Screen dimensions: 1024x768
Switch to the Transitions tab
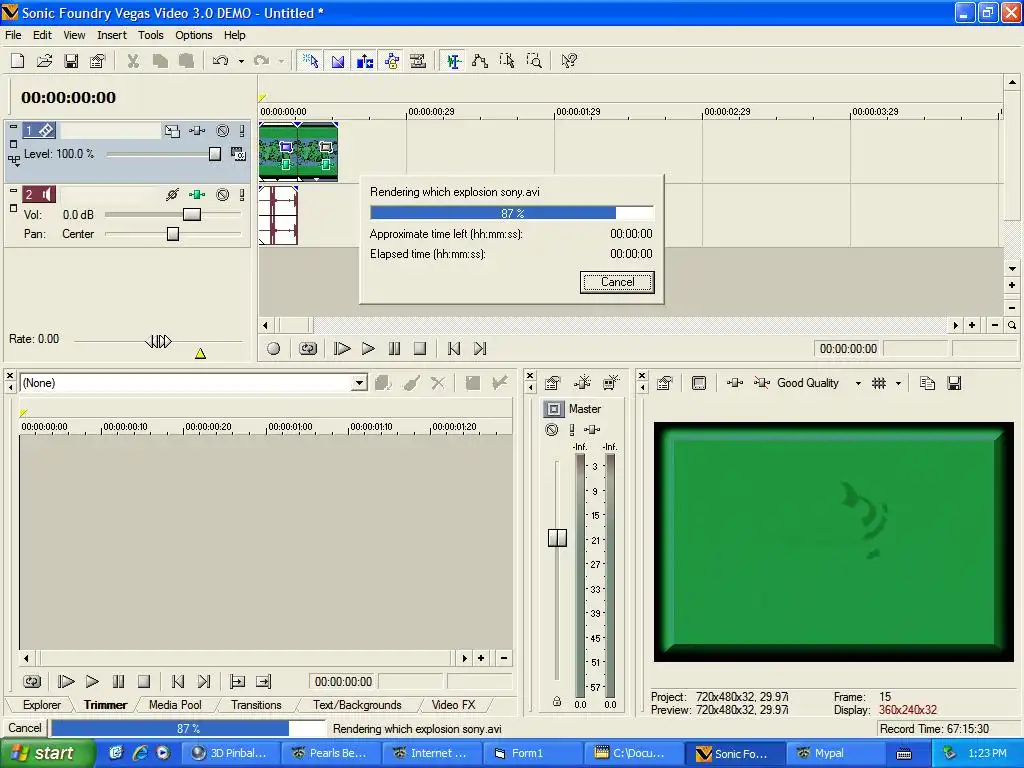tap(256, 705)
